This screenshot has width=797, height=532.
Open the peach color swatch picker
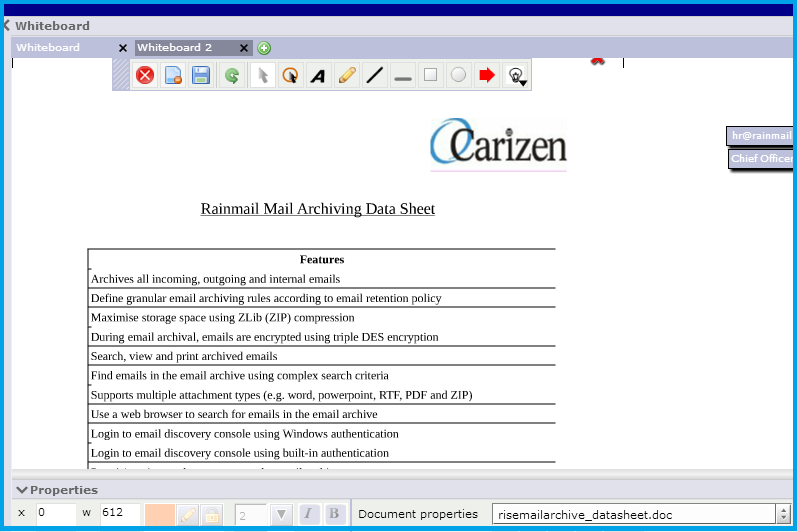click(160, 514)
